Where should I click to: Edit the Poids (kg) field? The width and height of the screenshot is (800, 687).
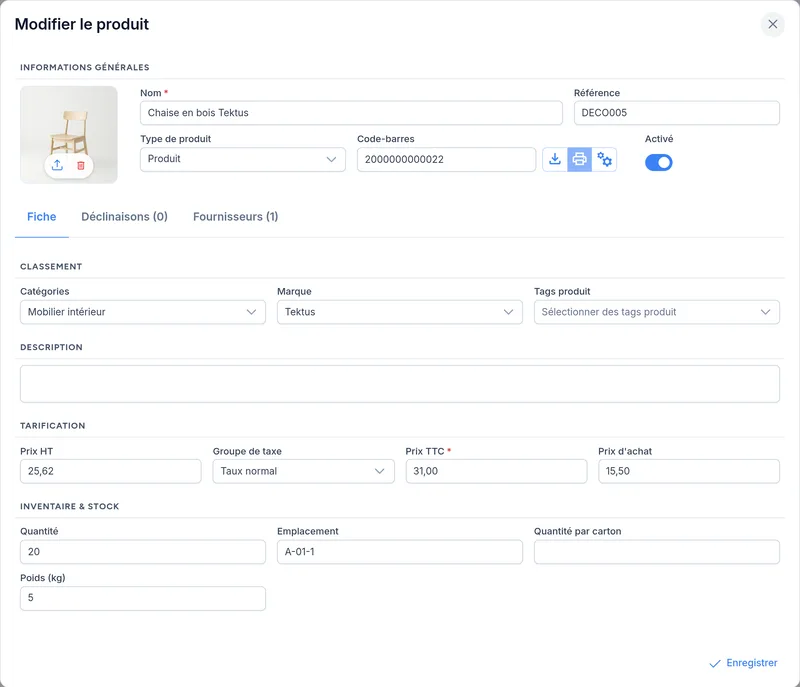(143, 598)
